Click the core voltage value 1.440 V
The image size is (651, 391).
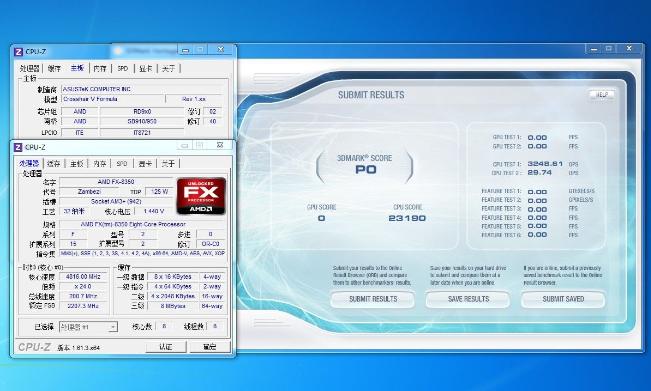[x=153, y=211]
